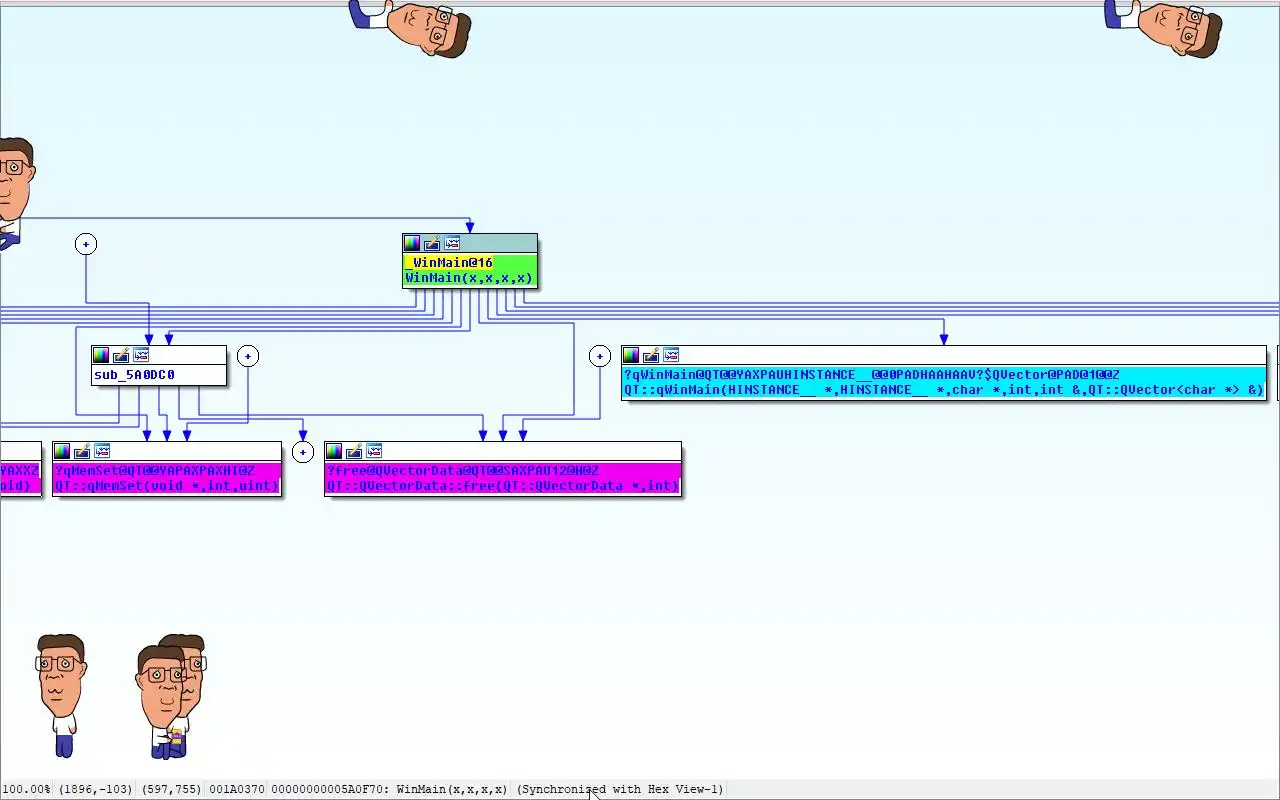This screenshot has height=800, width=1280.
Task: Click the pencil edit icon on QT::qWinMain node
Action: 651,355
